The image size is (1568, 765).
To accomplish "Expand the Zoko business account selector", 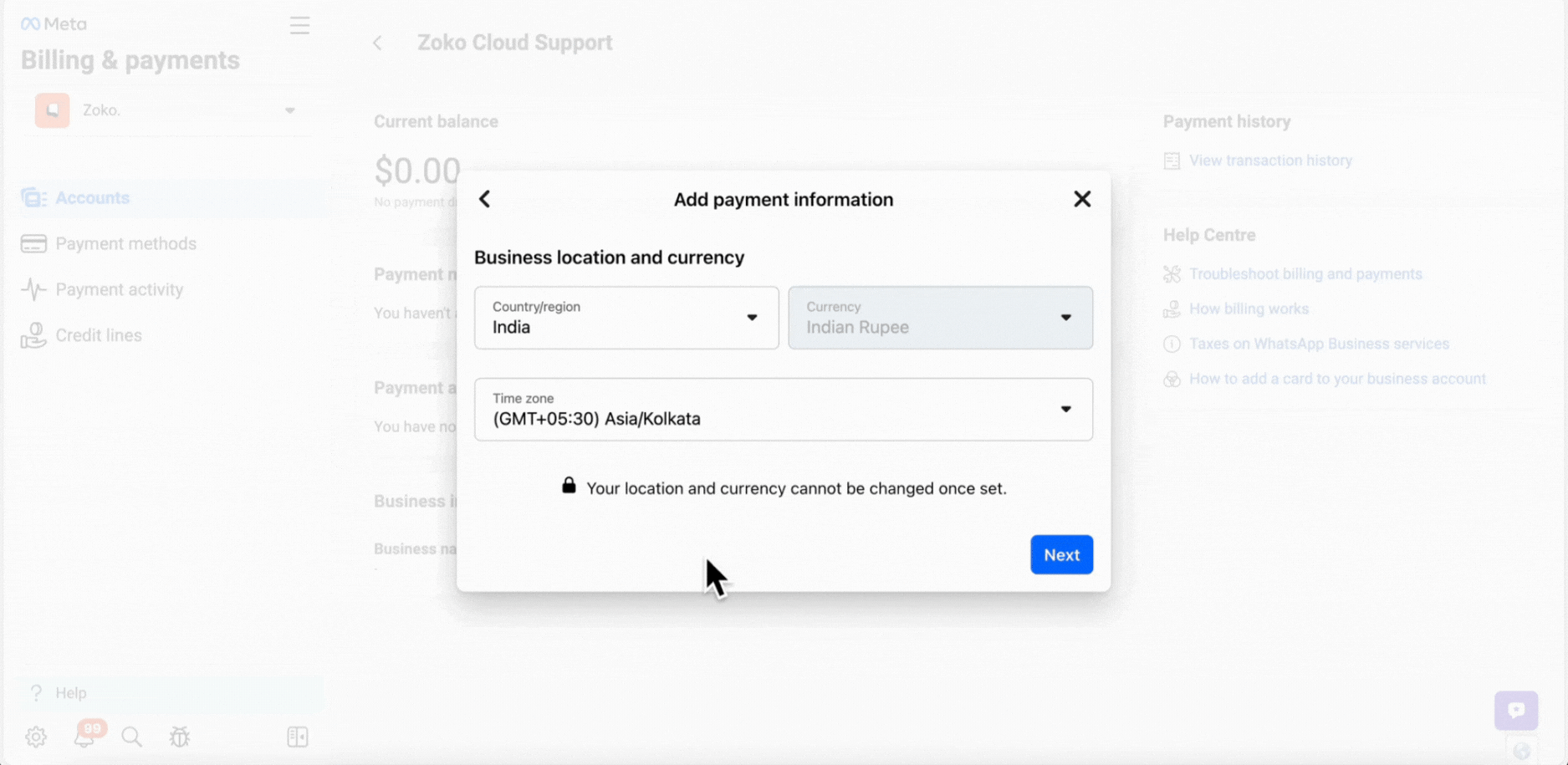I will pos(166,110).
